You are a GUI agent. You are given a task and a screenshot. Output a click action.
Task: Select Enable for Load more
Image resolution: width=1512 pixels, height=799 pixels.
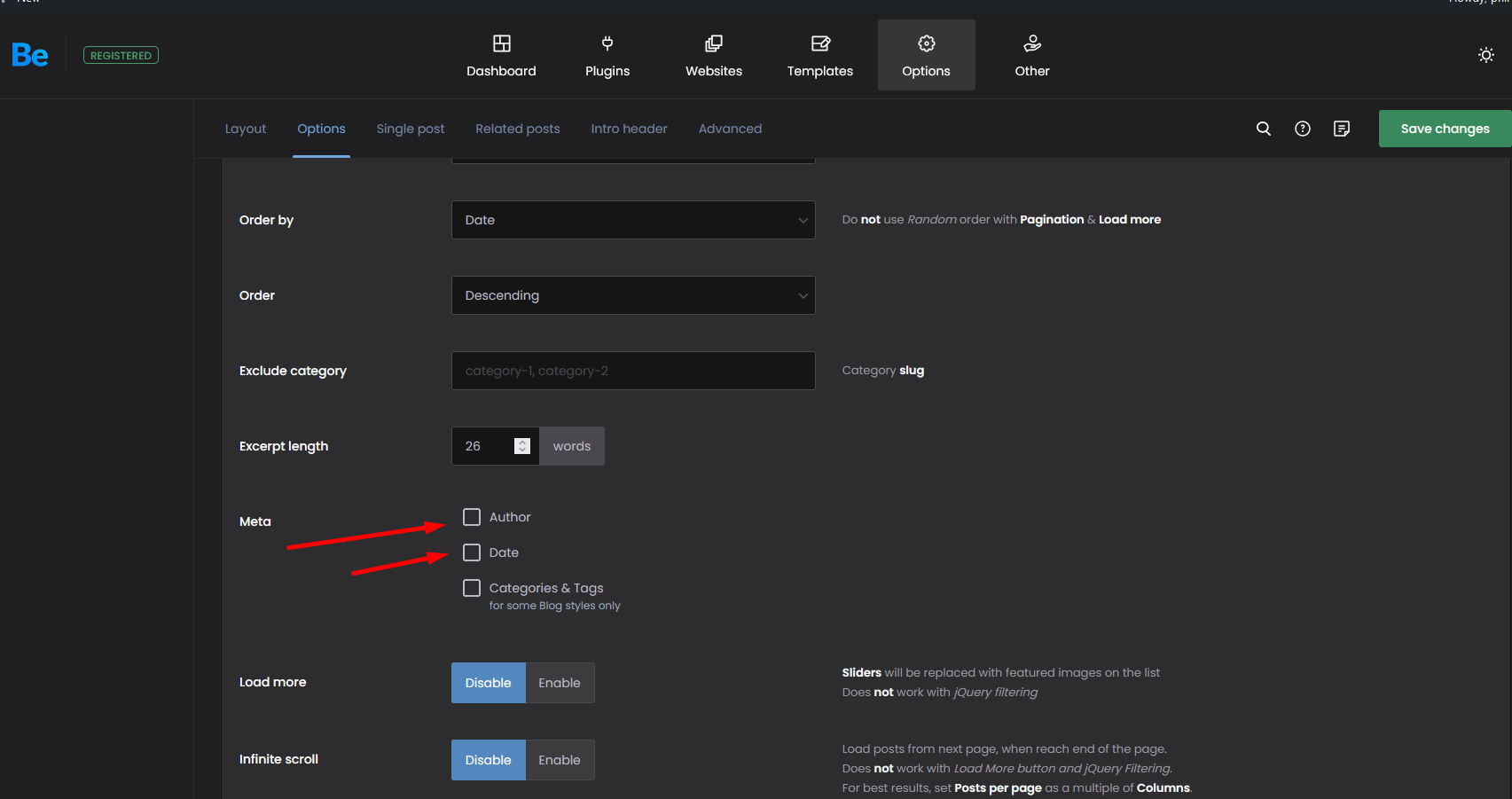(560, 683)
